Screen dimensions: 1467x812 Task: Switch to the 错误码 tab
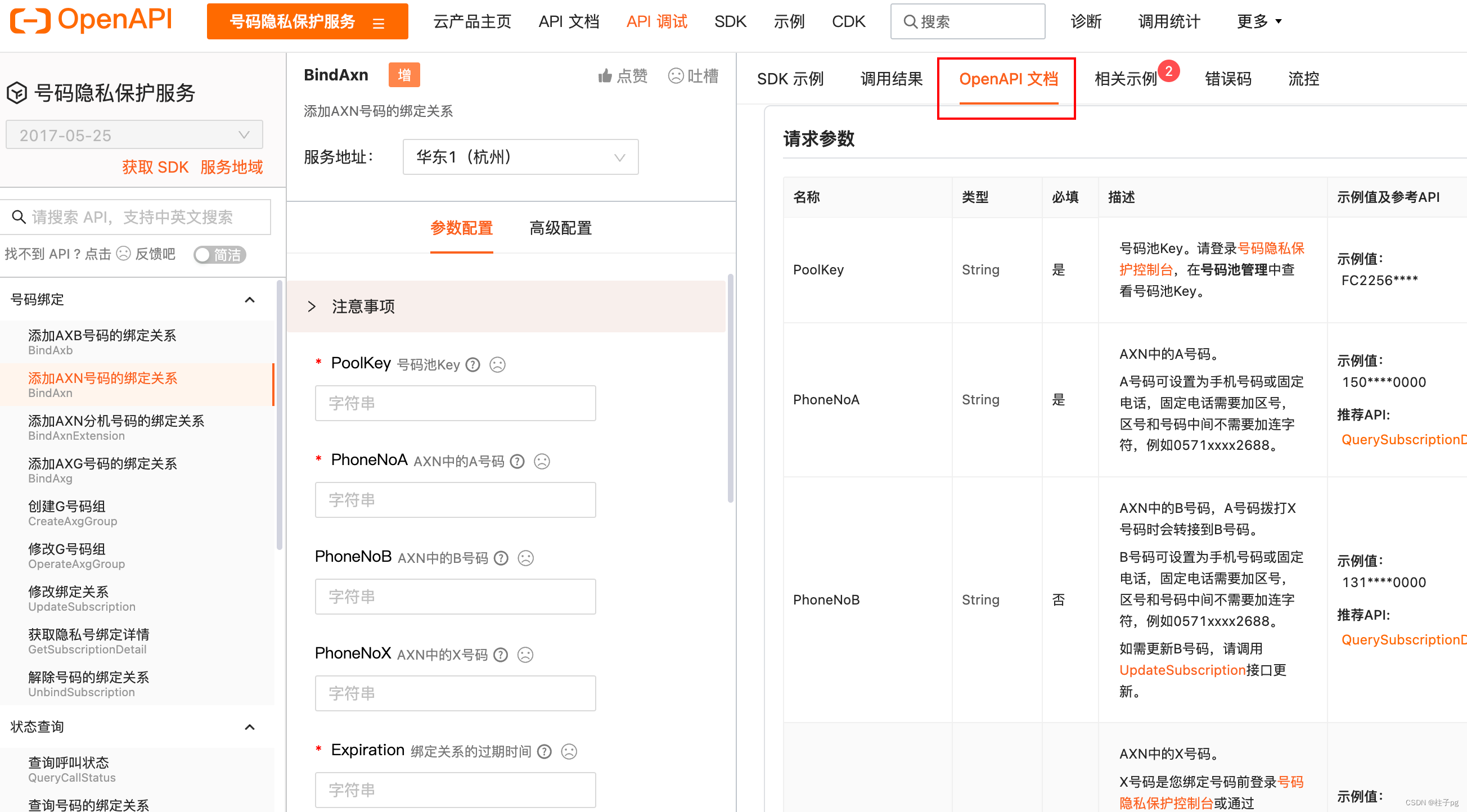pos(1227,79)
